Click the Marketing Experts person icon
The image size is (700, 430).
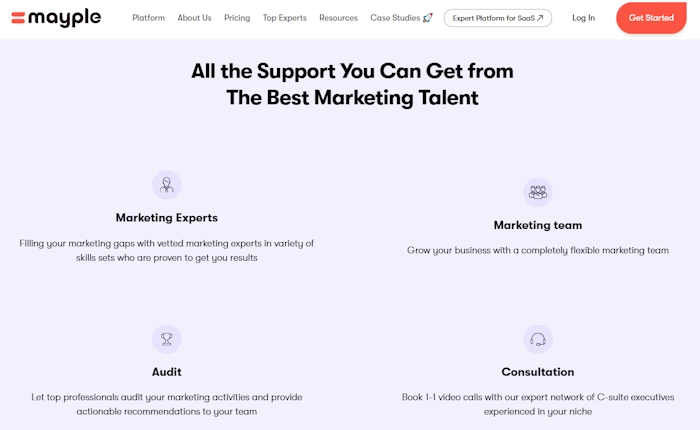point(167,185)
